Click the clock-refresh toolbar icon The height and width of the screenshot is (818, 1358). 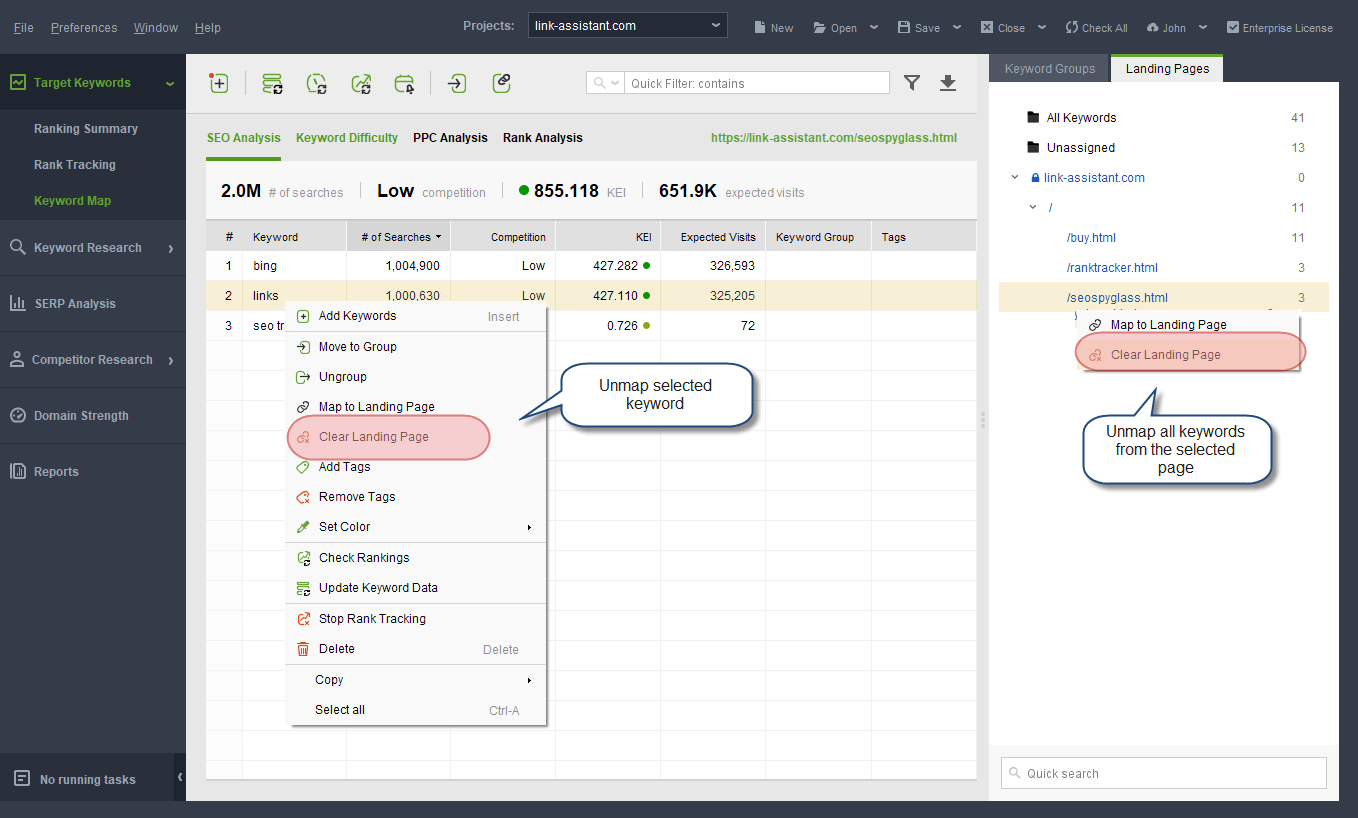pyautogui.click(x=316, y=83)
